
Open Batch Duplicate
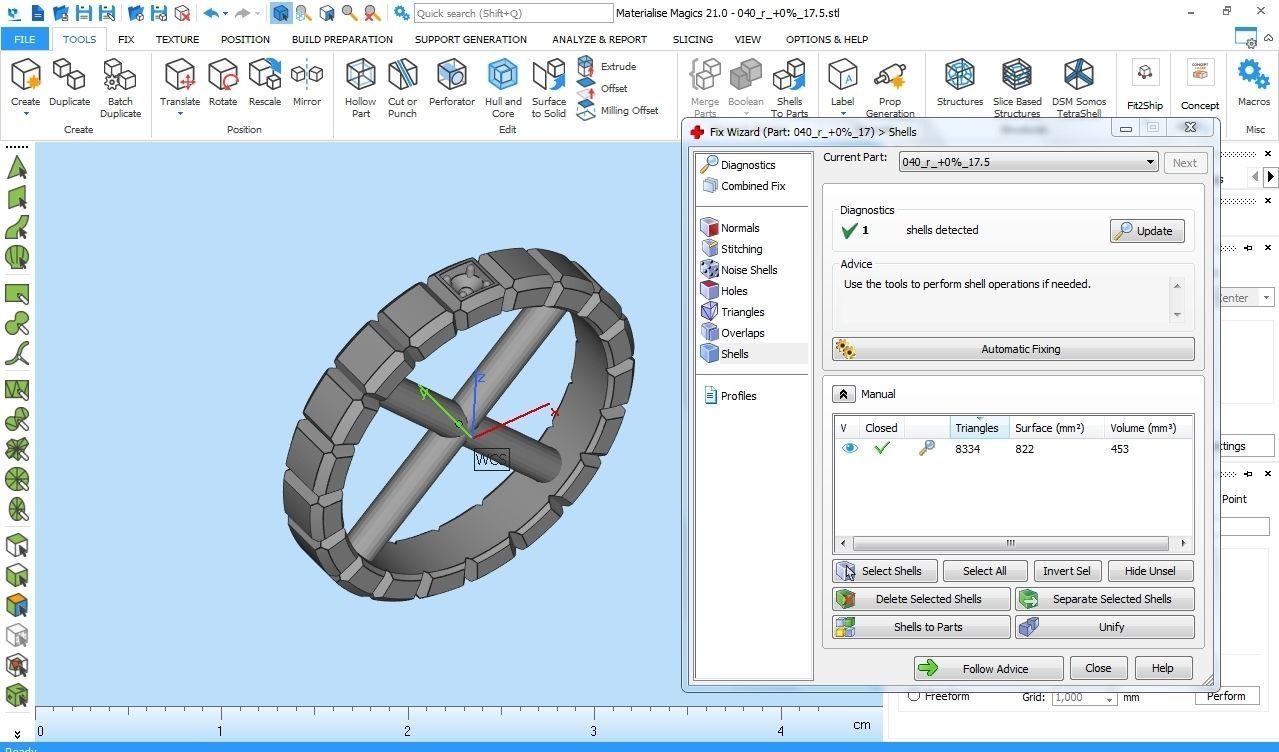tap(120, 88)
